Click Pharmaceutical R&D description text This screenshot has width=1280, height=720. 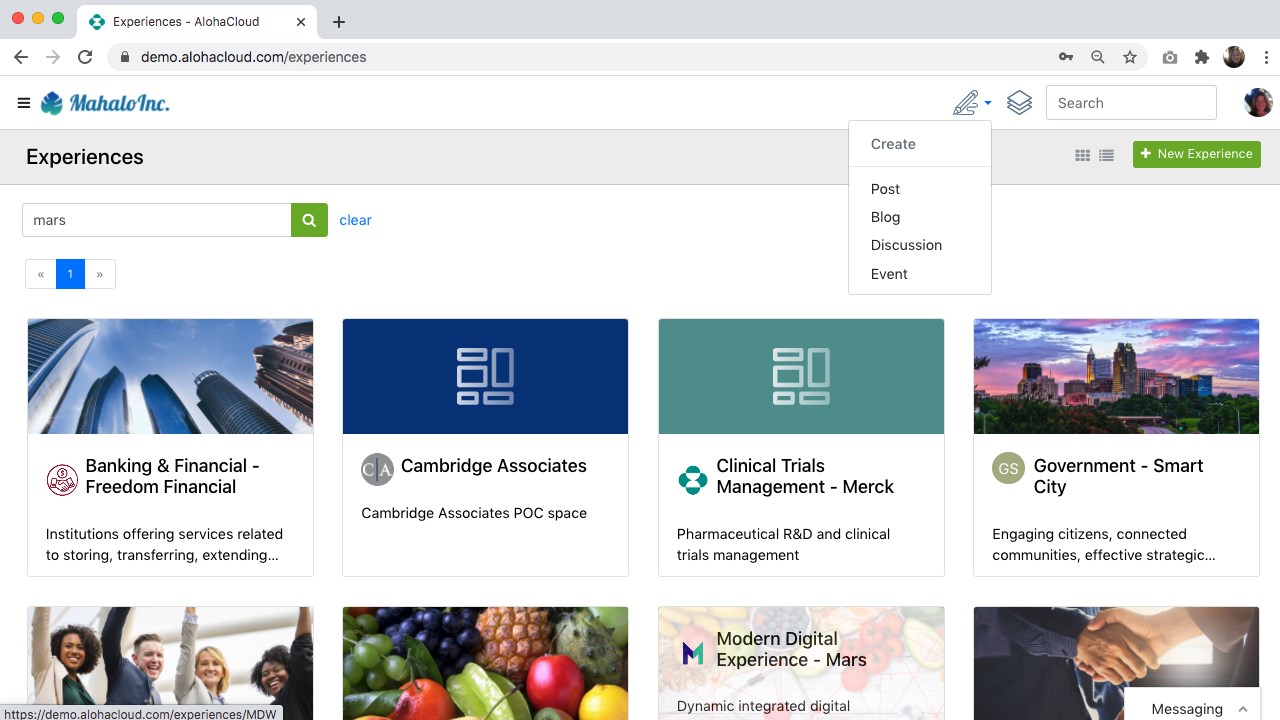click(783, 545)
